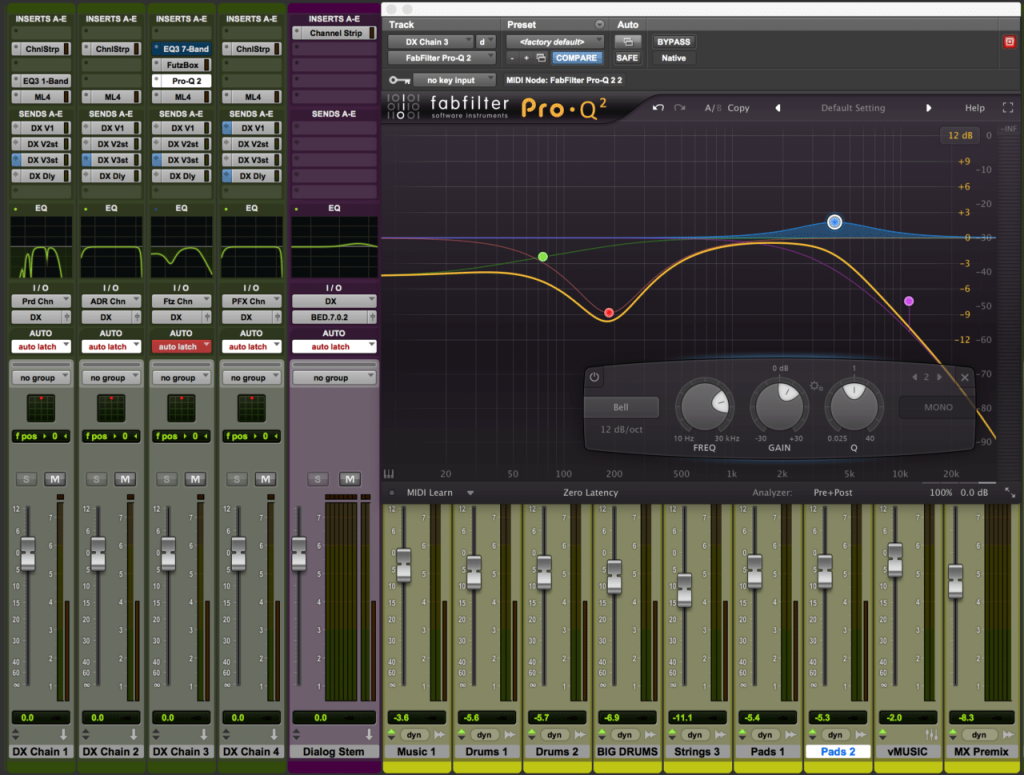
Task: Click the gain-Q link gear icon
Action: coord(816,386)
